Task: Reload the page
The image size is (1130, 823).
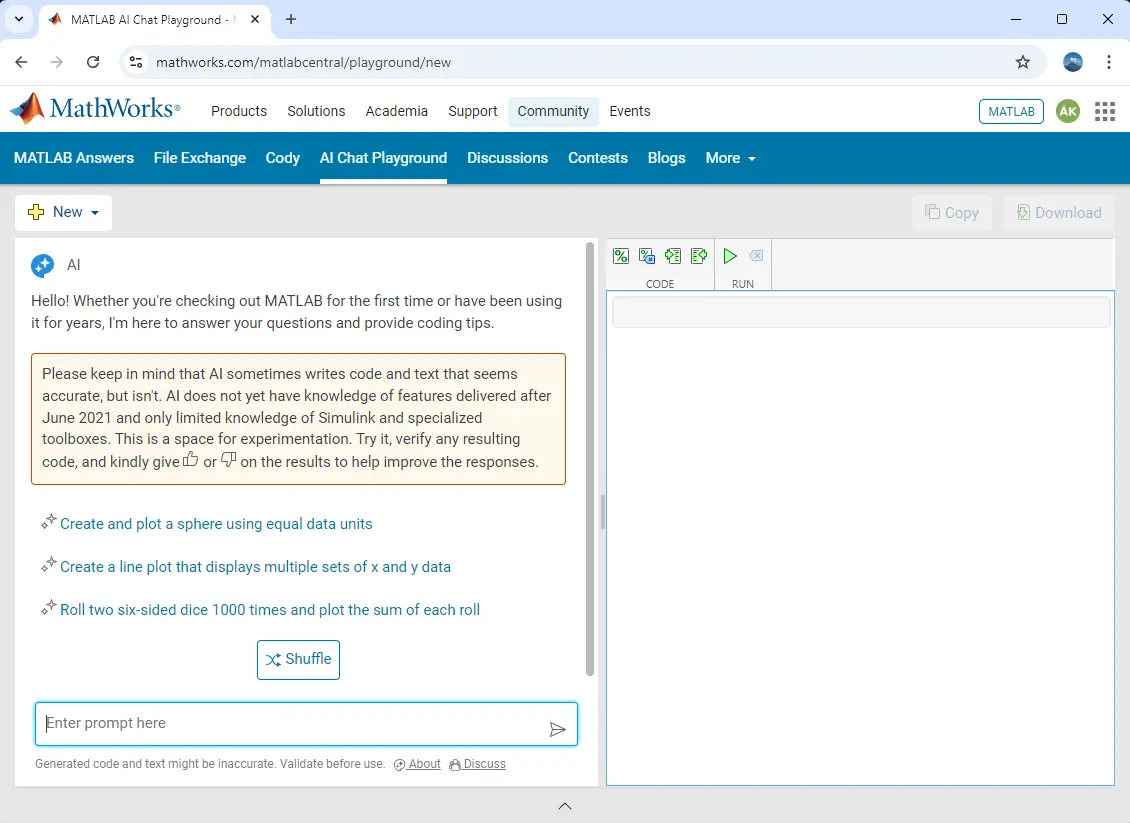Action: point(93,62)
